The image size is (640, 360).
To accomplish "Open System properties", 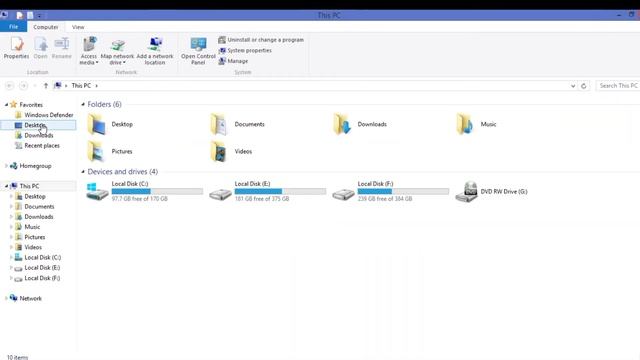I will click(x=245, y=50).
